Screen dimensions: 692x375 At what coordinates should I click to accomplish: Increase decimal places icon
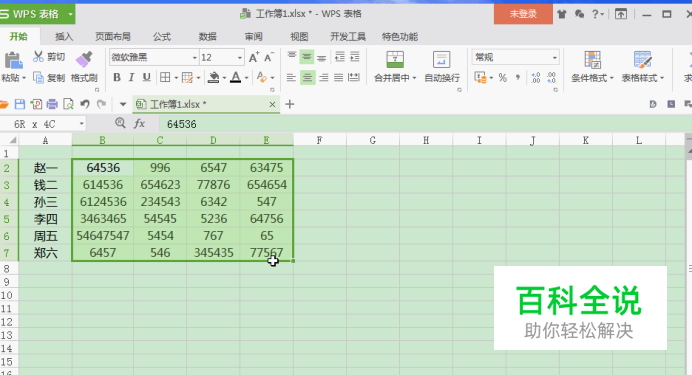[x=536, y=78]
